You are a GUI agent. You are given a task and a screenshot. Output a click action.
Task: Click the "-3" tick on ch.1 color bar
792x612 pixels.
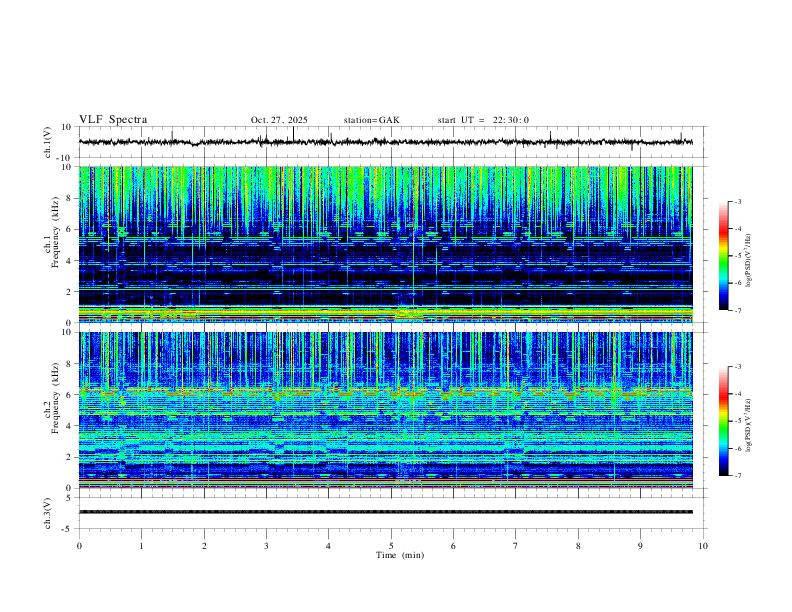pyautogui.click(x=738, y=201)
